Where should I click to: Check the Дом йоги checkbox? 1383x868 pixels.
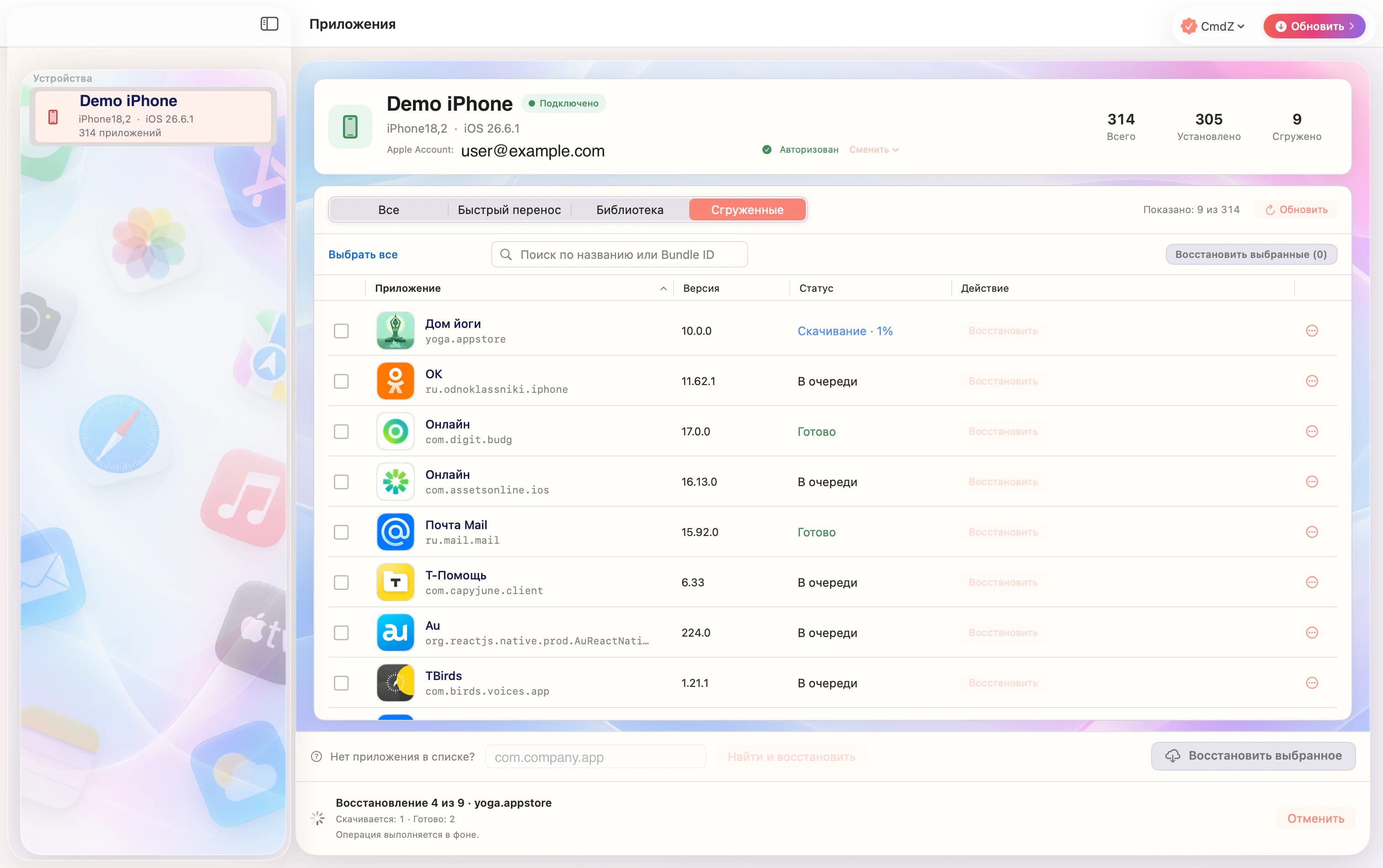tap(341, 331)
